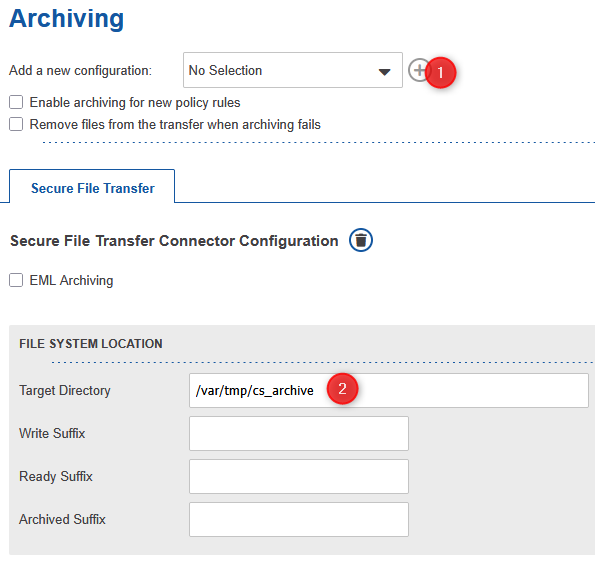Select the Ready Suffix text field
The image size is (595, 568).
click(x=299, y=476)
